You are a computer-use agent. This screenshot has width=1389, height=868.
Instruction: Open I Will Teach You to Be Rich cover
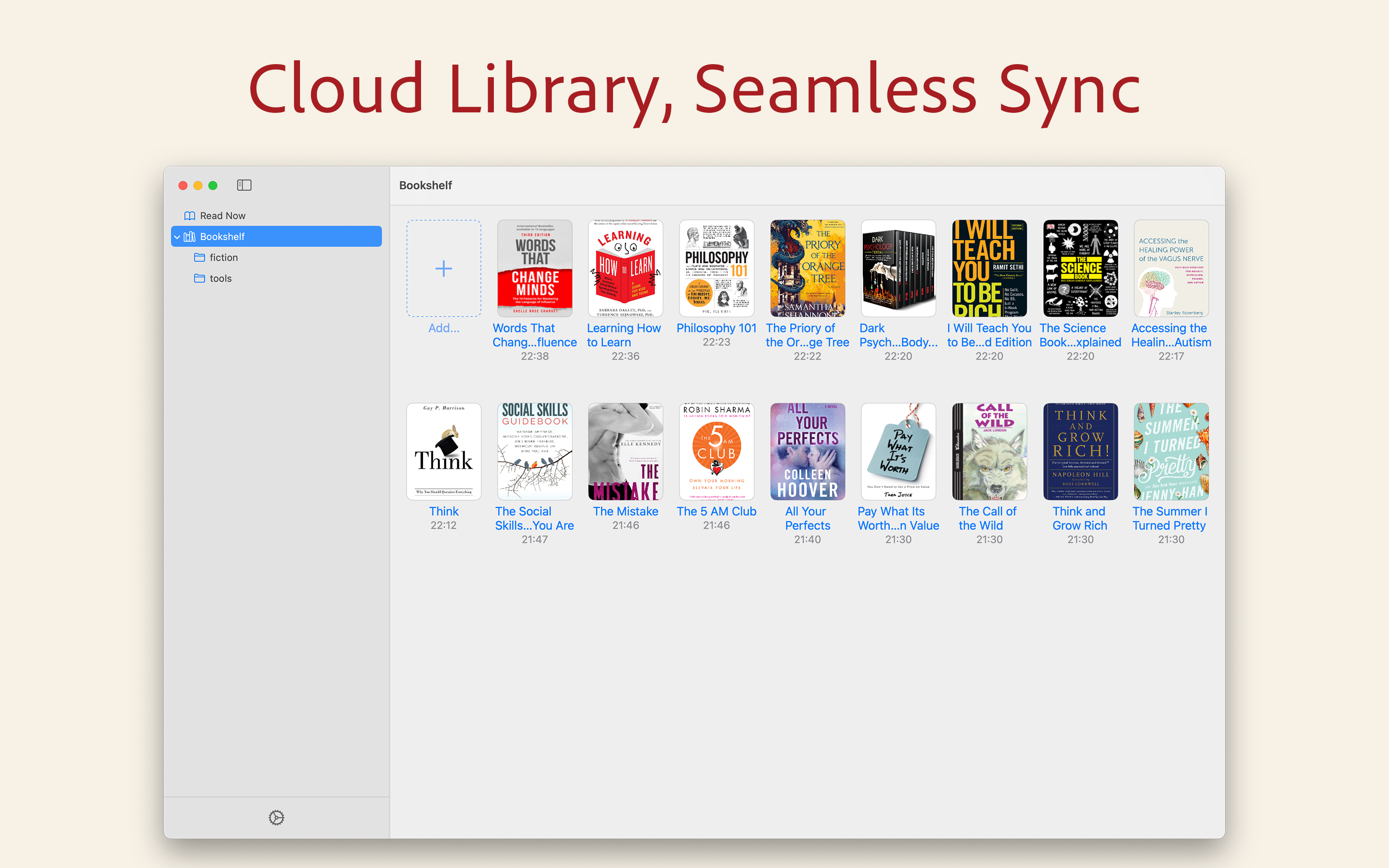coord(990,268)
